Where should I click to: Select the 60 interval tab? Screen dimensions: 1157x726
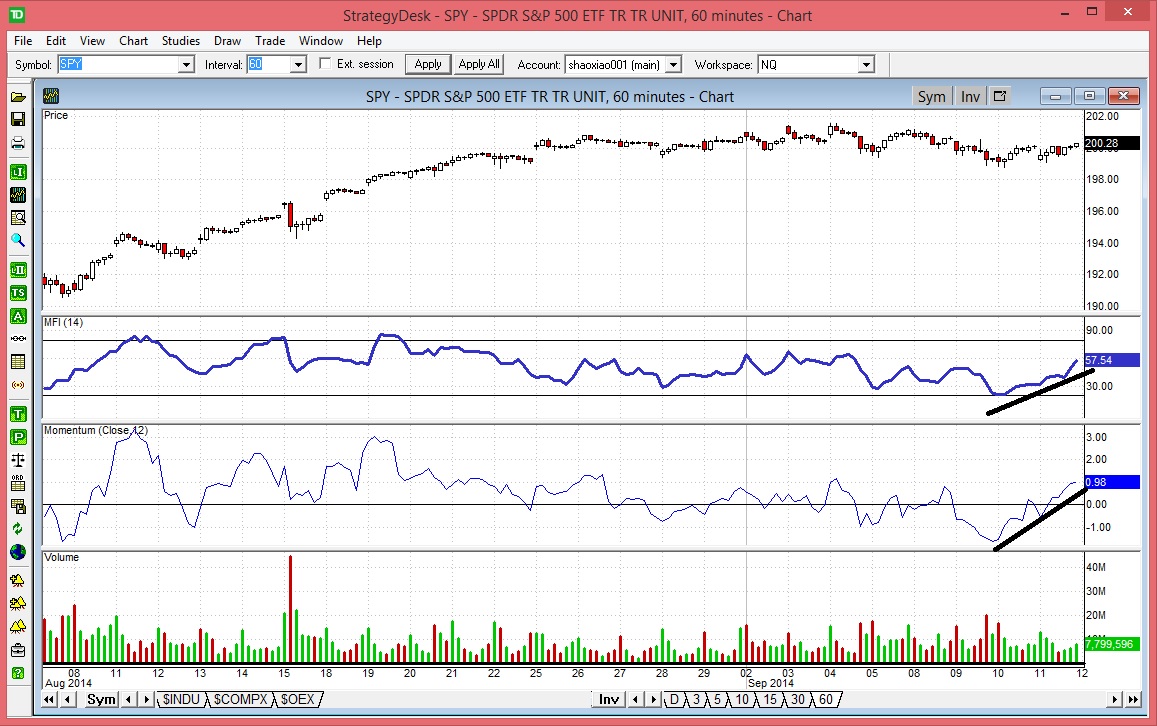(x=826, y=699)
